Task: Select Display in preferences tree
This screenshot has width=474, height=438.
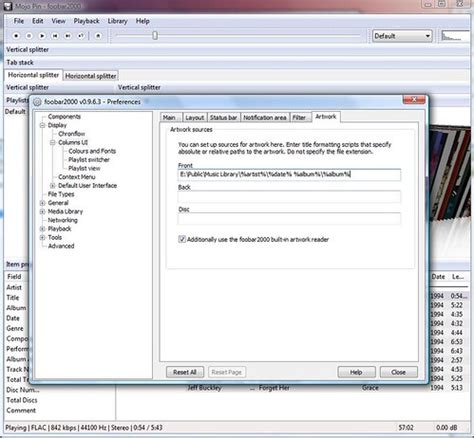Action: click(57, 125)
